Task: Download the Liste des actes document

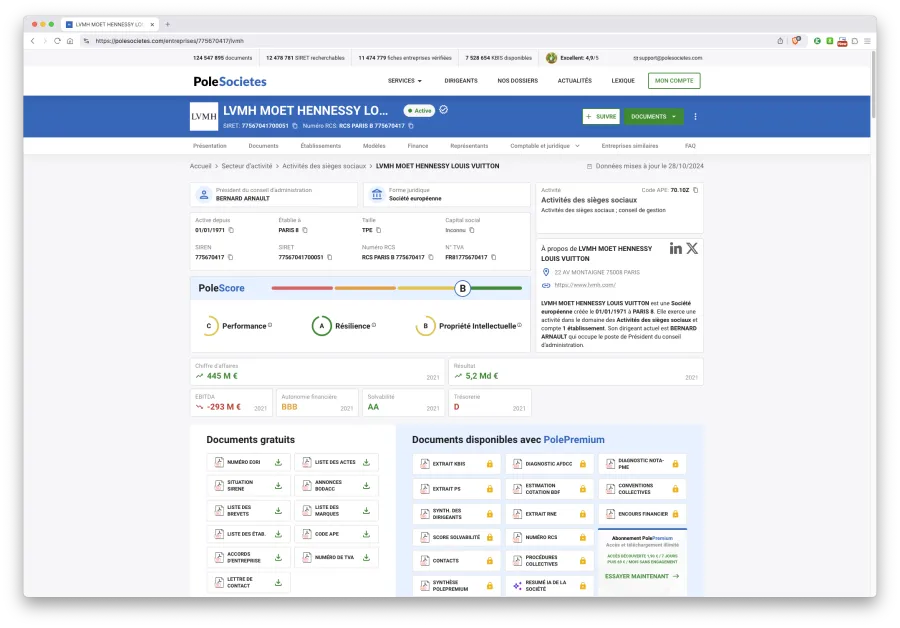Action: 366,462
